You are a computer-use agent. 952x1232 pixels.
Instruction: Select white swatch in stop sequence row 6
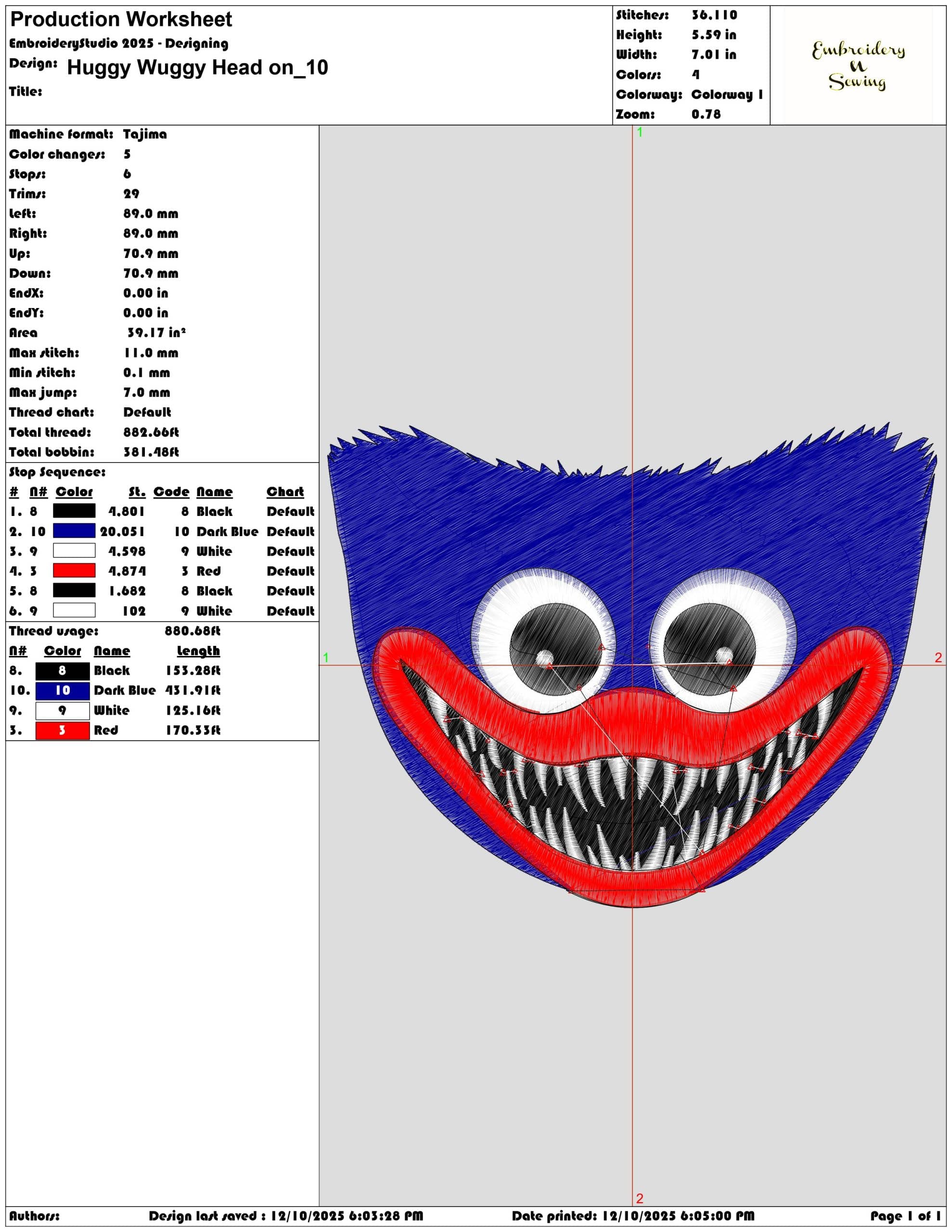(x=74, y=610)
